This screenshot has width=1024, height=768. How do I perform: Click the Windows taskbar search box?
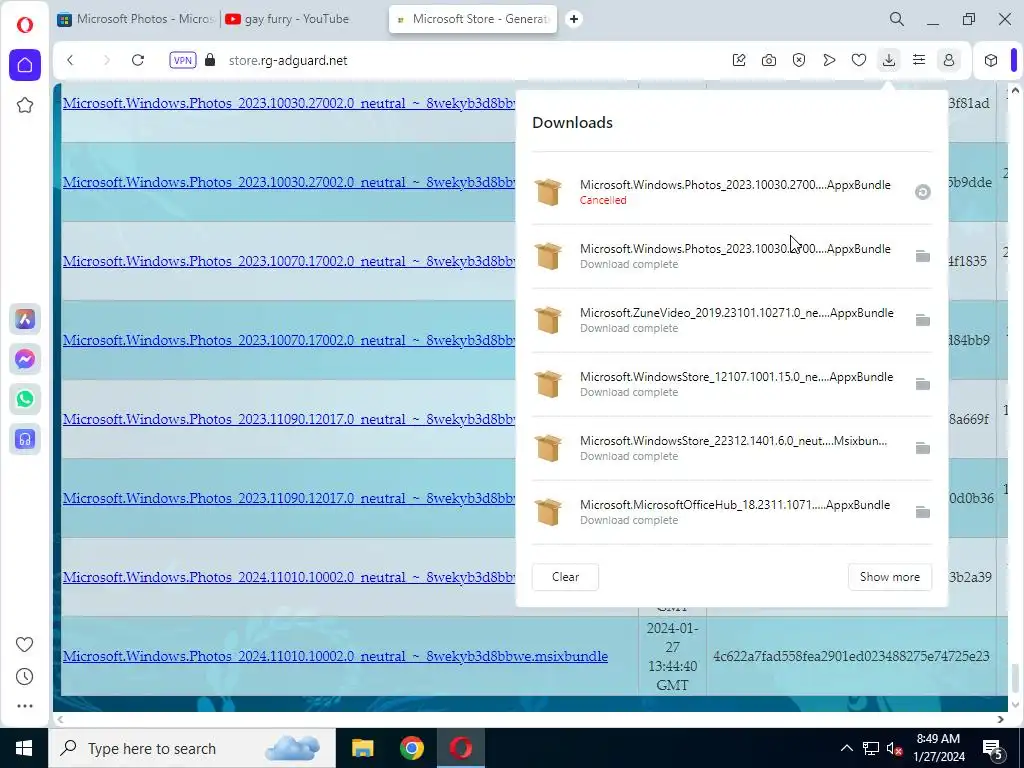point(192,748)
